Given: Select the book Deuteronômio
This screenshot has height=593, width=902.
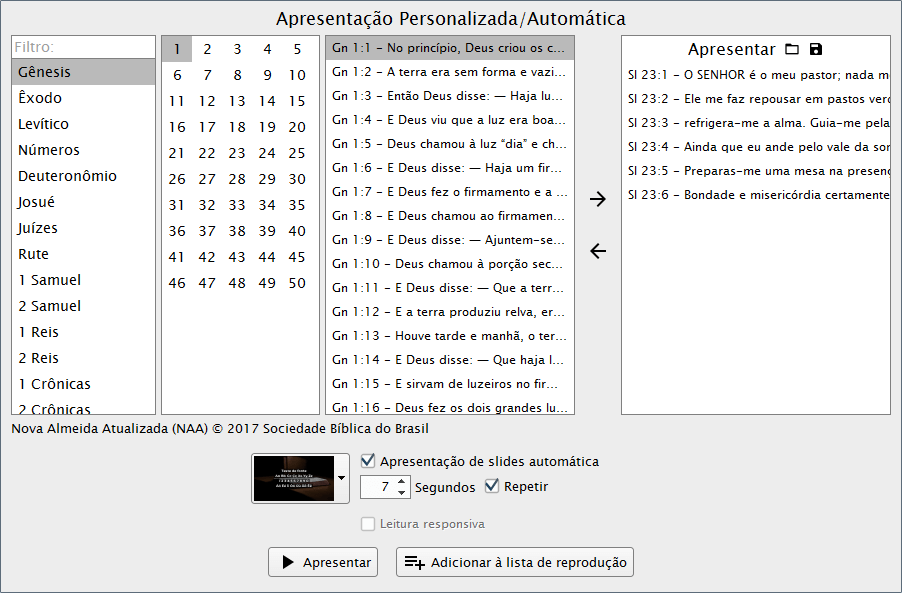Looking at the screenshot, I should (67, 176).
